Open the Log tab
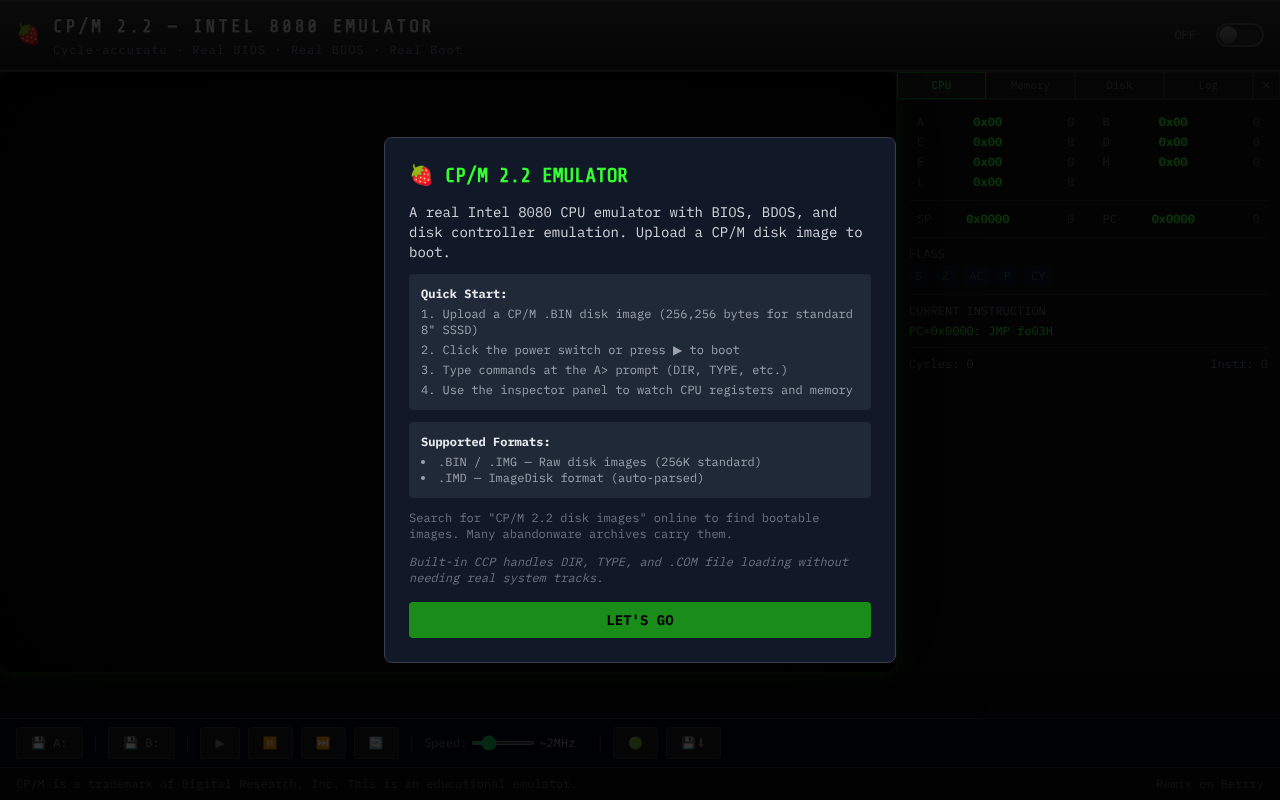This screenshot has width=1280, height=800. pyautogui.click(x=1208, y=86)
